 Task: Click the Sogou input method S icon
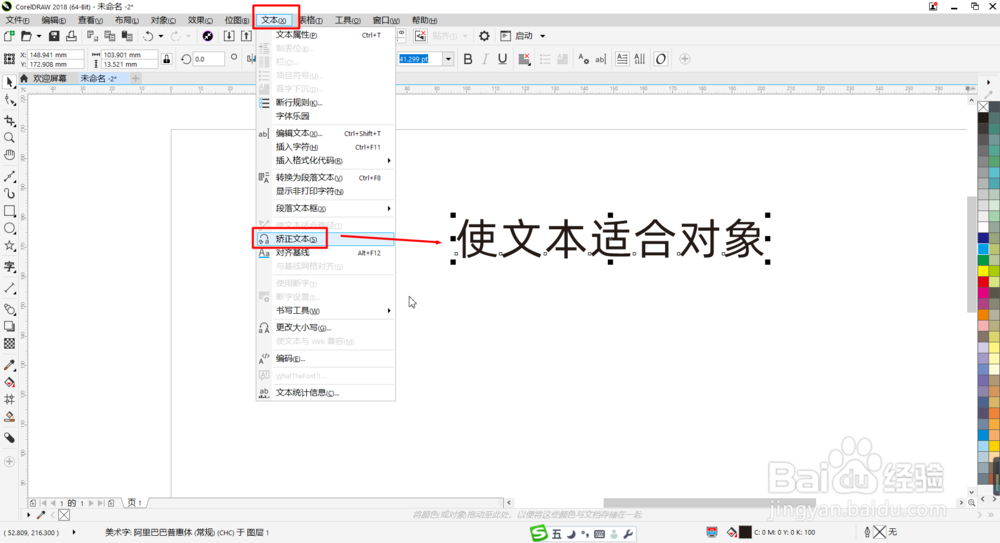(539, 533)
